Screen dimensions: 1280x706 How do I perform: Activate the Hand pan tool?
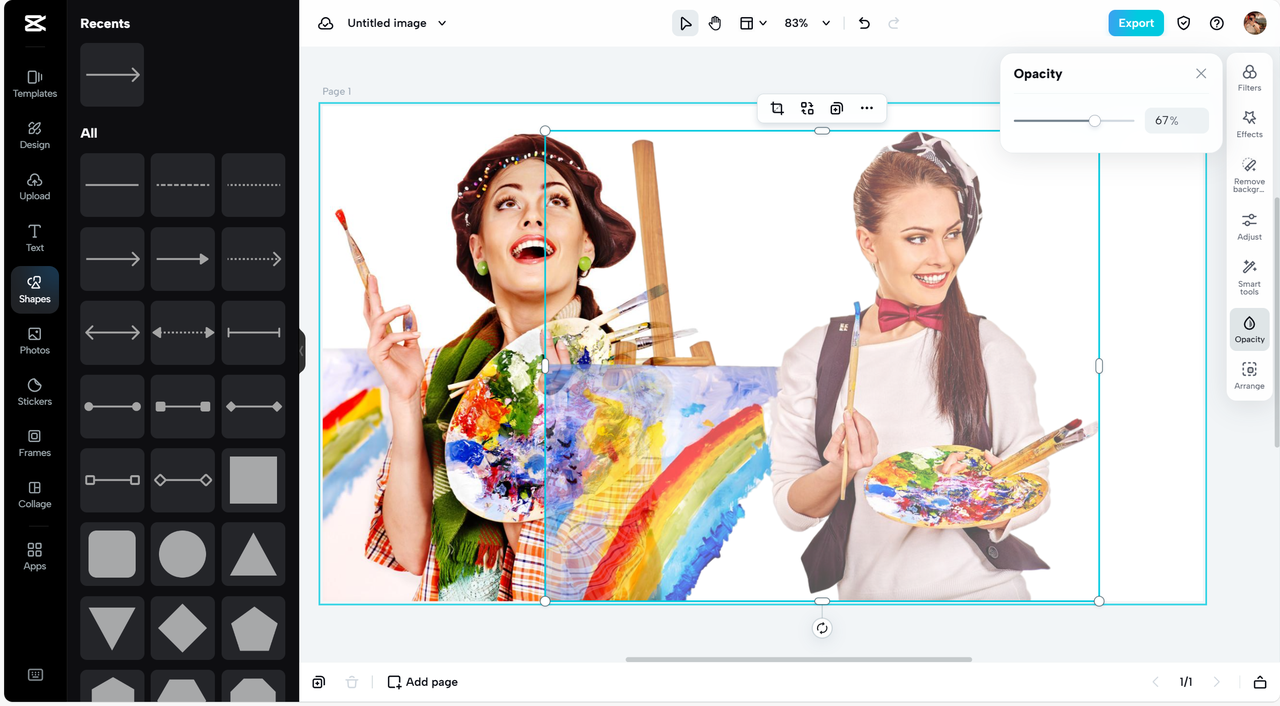[x=715, y=23]
